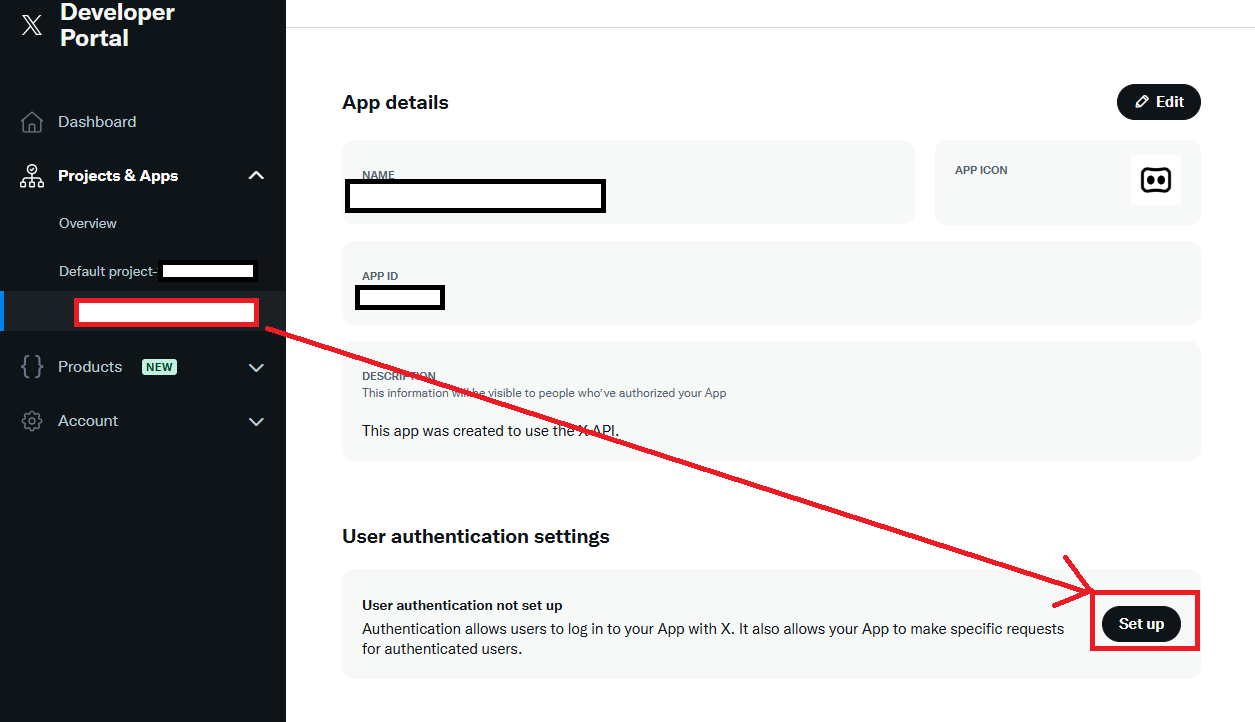This screenshot has height=722, width=1255.
Task: Click the Dashboard home icon
Action: 32,122
